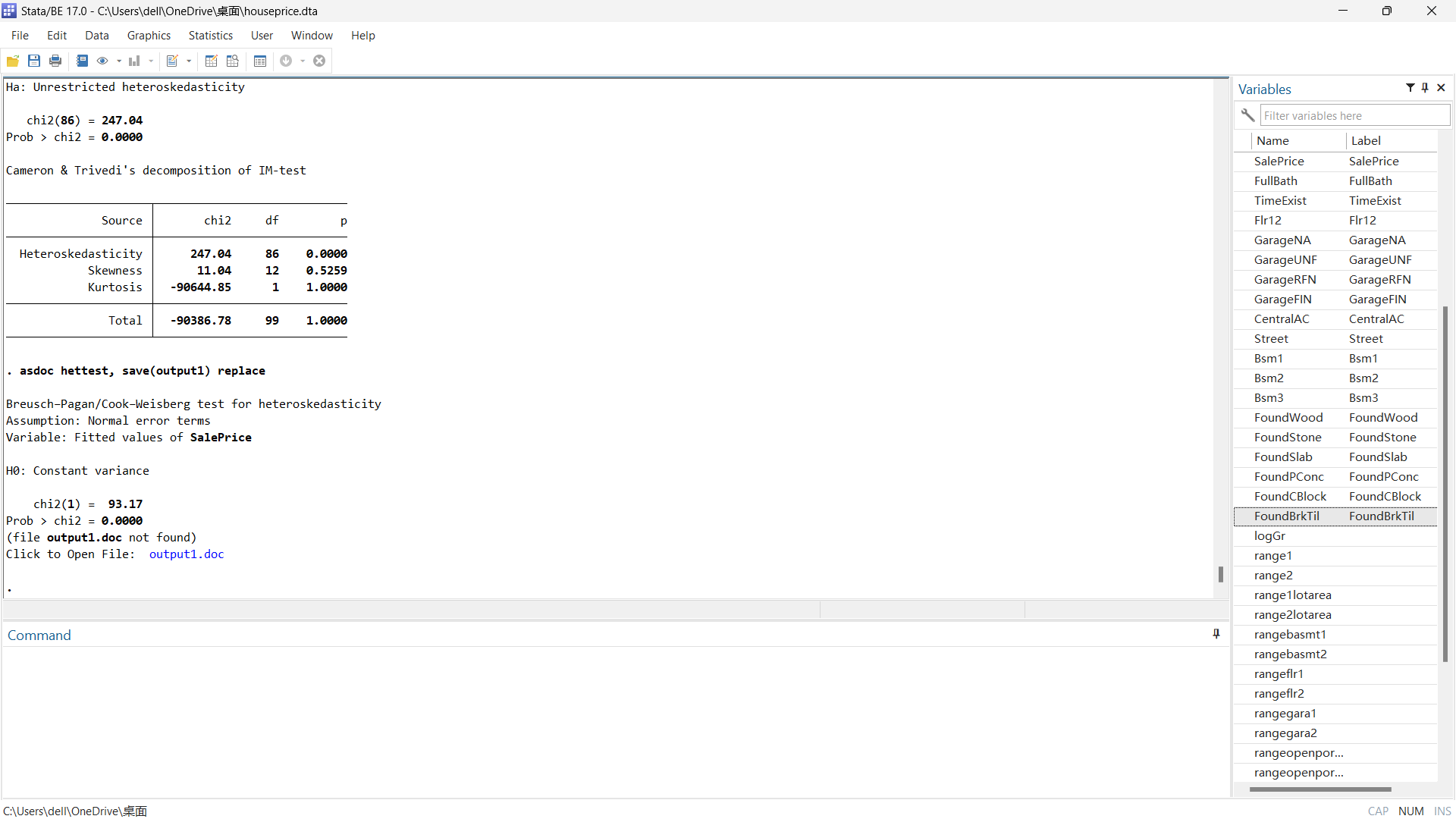Open the output1.doc link
1456x819 pixels.
(x=187, y=554)
